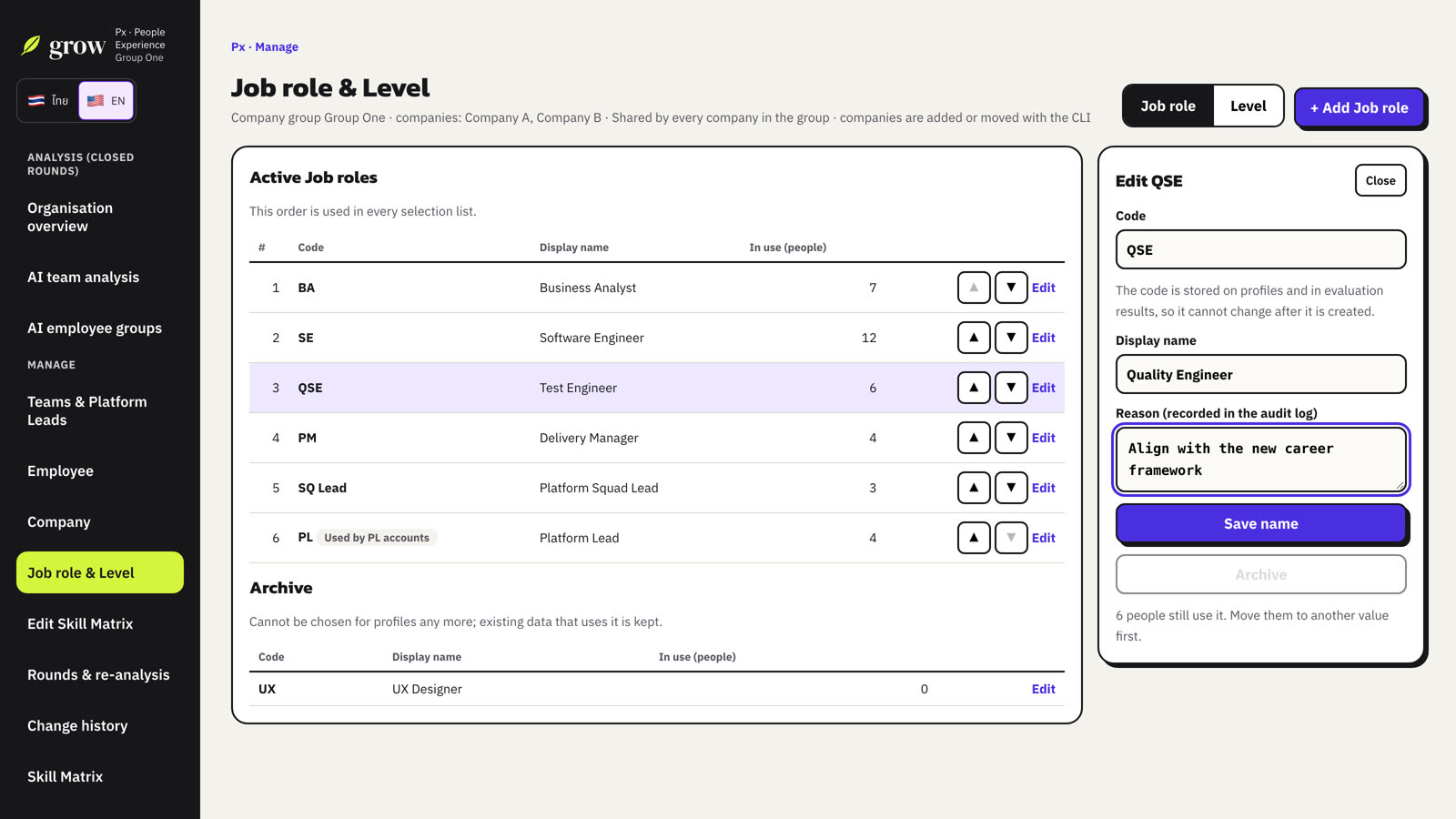This screenshot has height=819, width=1456.
Task: Move Delivery Manager row down
Action: point(1011,438)
